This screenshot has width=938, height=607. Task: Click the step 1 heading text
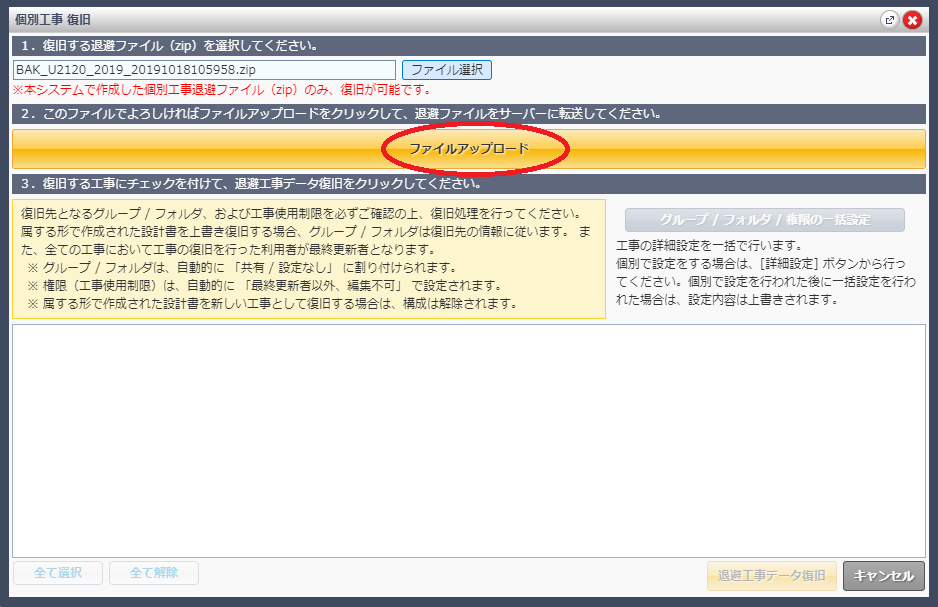pos(169,46)
